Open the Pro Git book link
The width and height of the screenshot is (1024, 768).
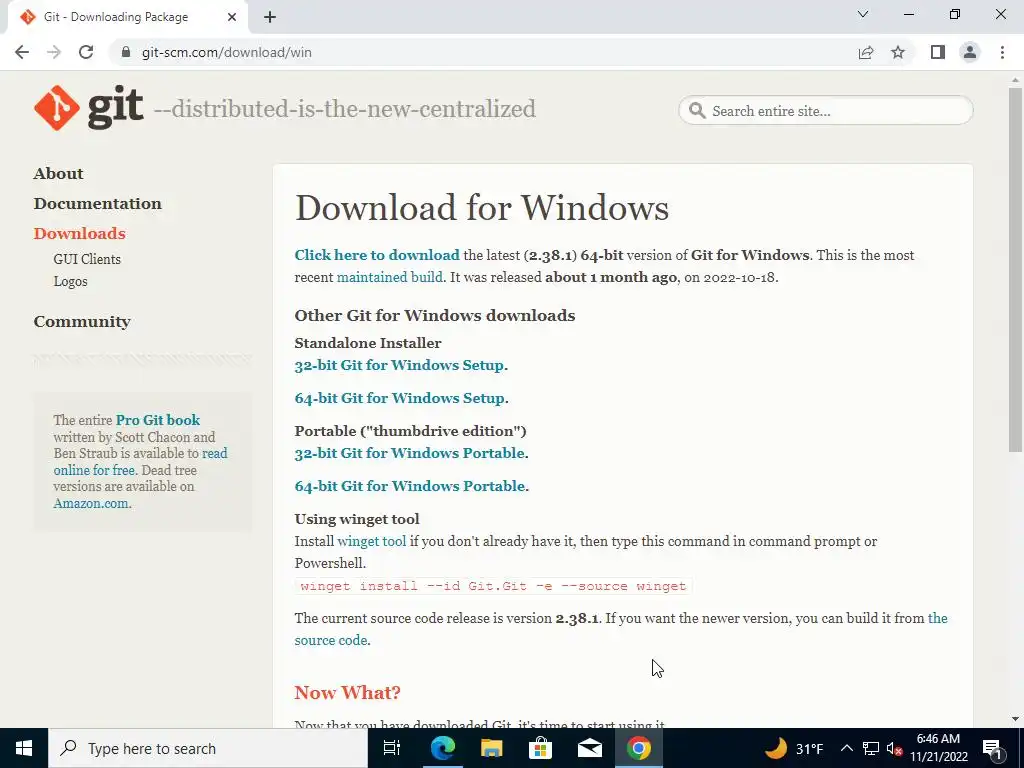[158, 420]
